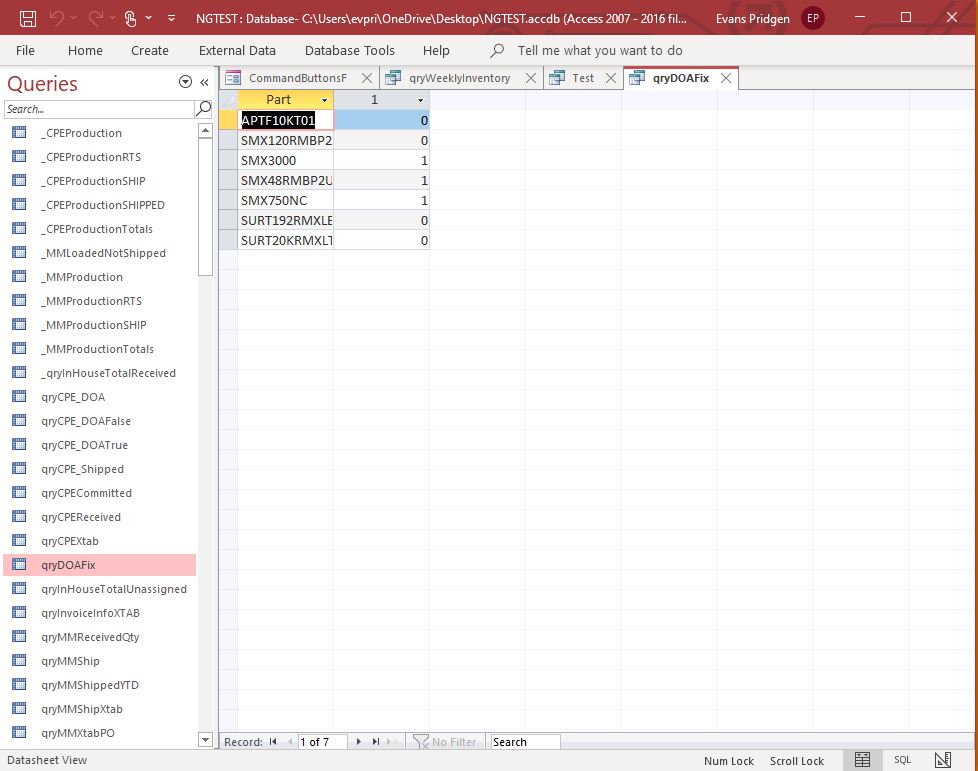978x771 pixels.
Task: Close the CommandButtonsF tab
Action: click(367, 78)
